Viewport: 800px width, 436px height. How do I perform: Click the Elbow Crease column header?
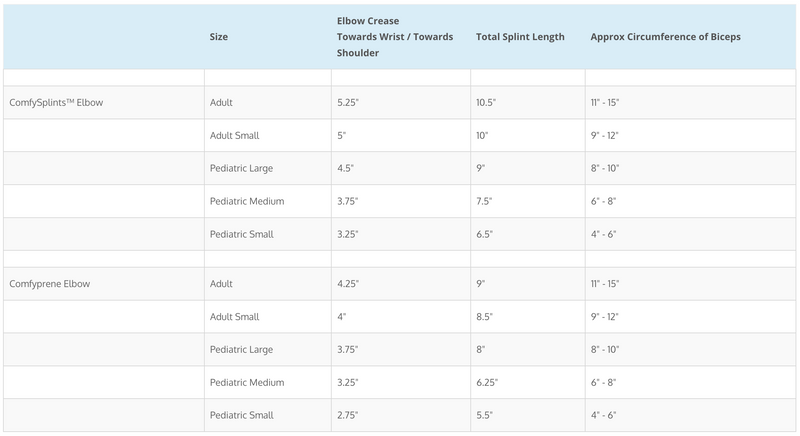click(395, 37)
